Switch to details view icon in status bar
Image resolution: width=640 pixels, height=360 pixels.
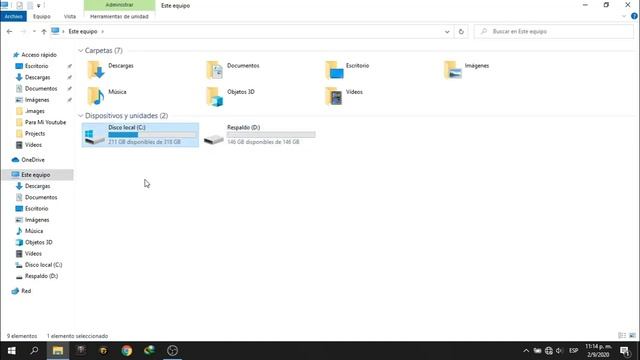pyautogui.click(x=622, y=336)
